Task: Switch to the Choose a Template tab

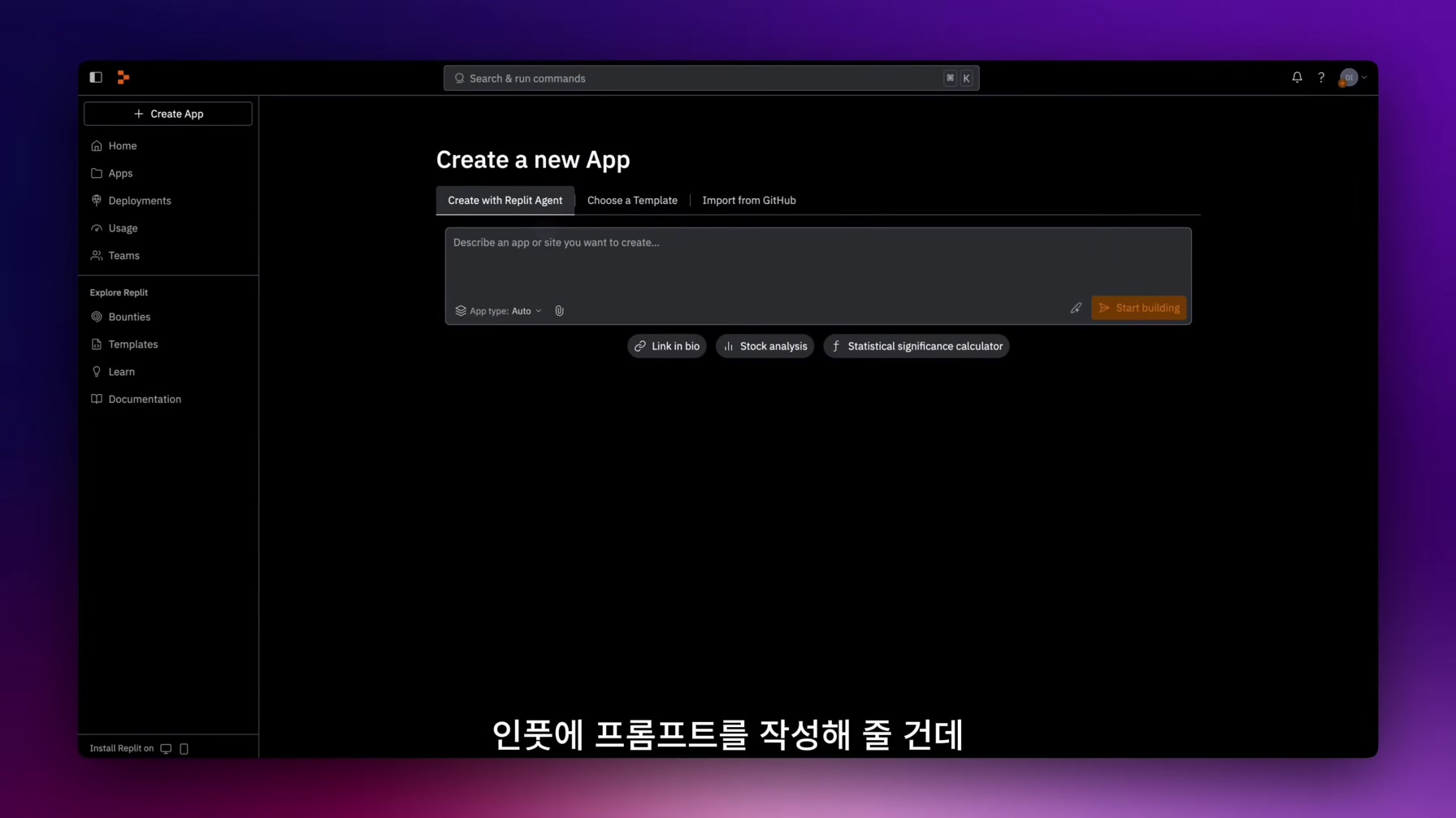Action: [x=632, y=201]
